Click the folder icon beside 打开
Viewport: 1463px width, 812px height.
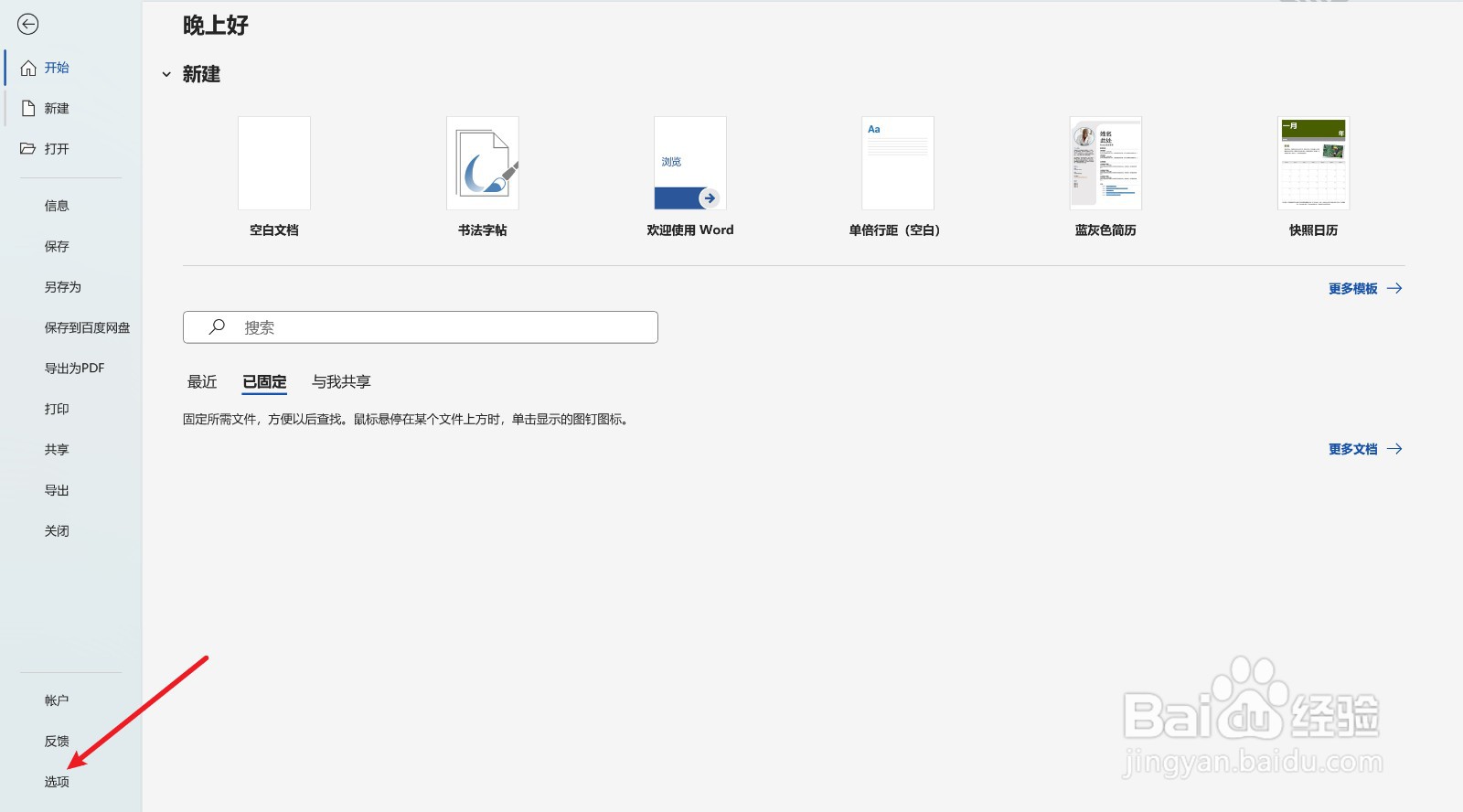click(28, 148)
